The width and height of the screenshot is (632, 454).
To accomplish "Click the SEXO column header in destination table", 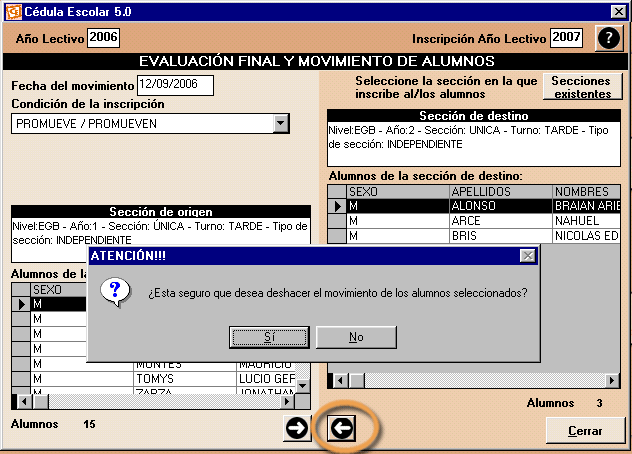I will [398, 192].
